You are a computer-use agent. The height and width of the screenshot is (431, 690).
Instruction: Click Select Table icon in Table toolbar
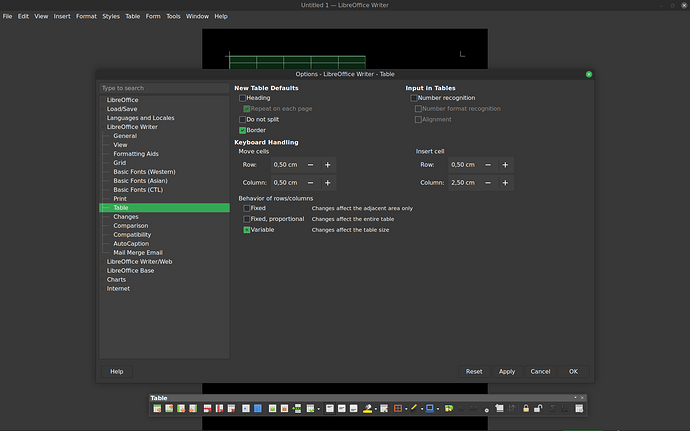coord(258,409)
